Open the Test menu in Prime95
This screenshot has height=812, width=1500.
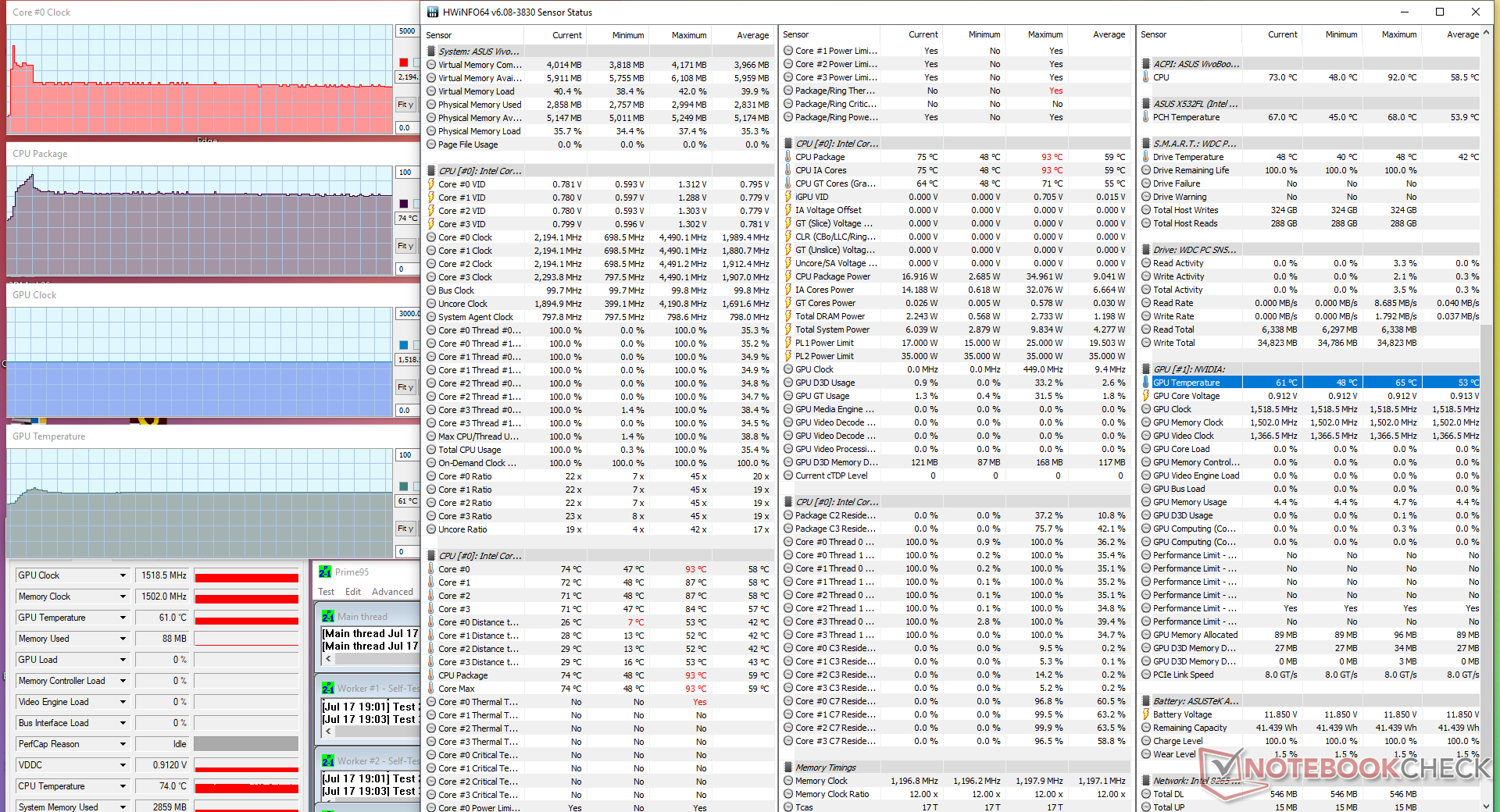click(326, 592)
